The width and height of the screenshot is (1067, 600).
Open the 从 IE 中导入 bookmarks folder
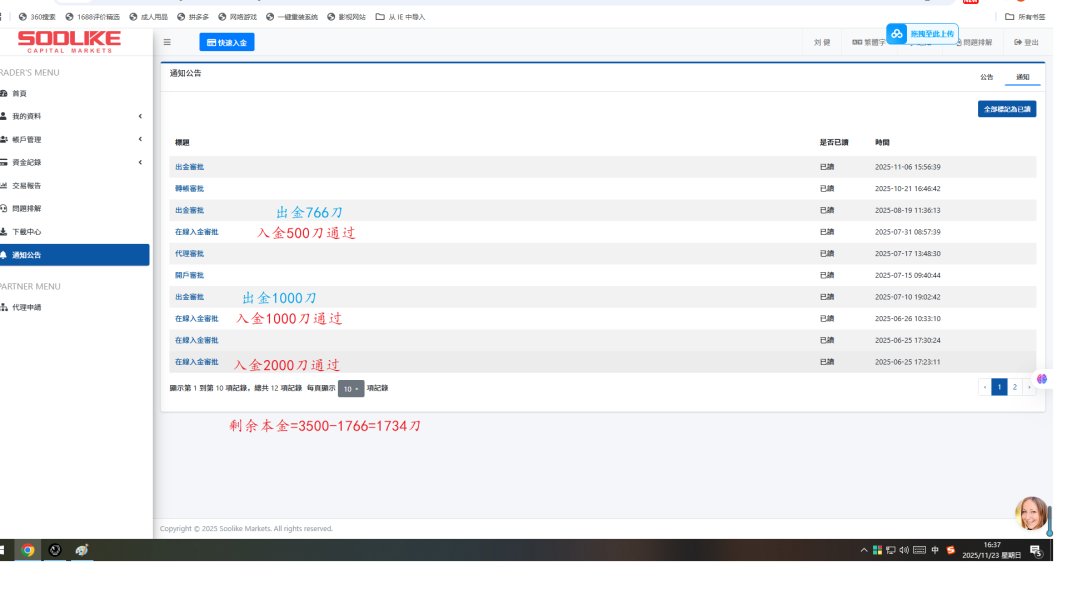400,17
